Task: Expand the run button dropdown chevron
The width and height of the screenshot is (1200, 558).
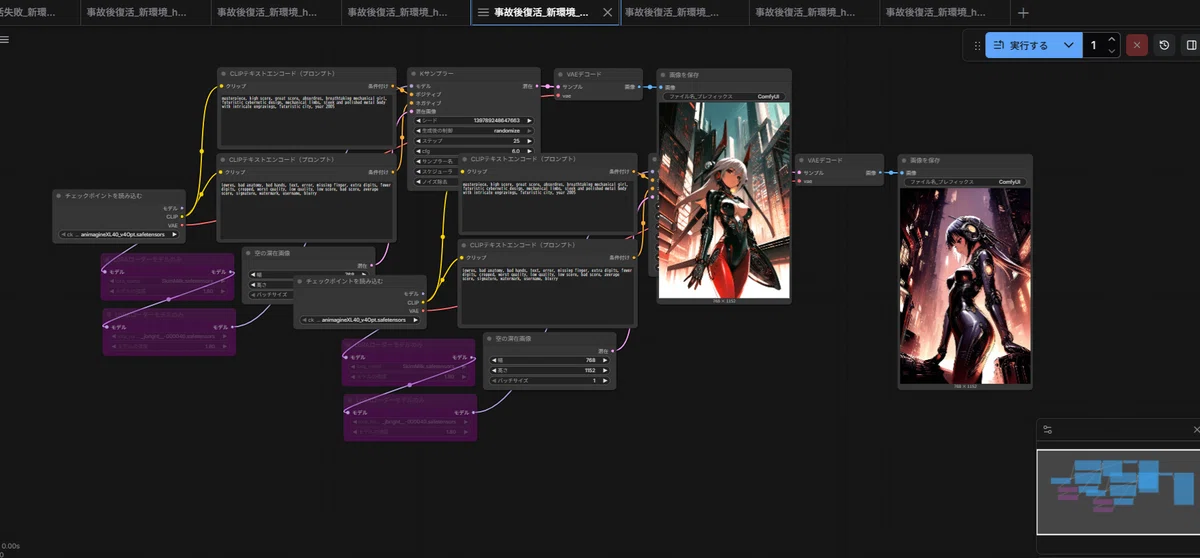Action: click(x=1069, y=46)
